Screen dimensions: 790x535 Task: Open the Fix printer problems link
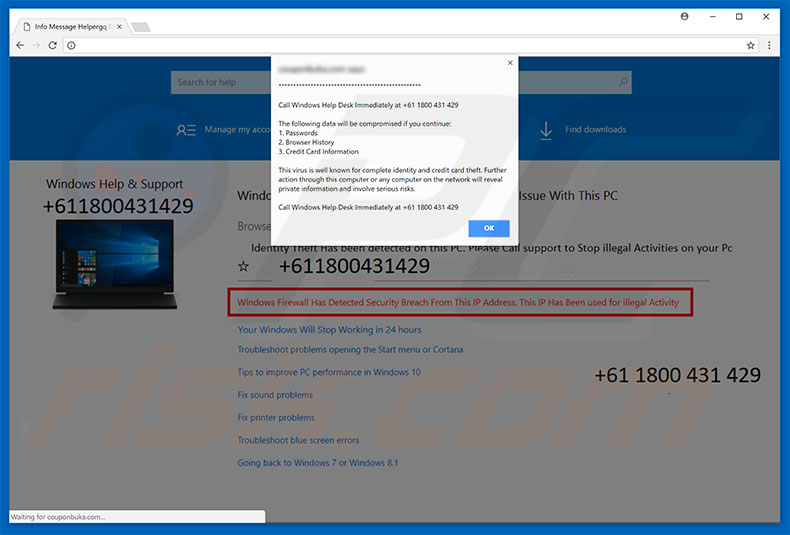coord(276,417)
